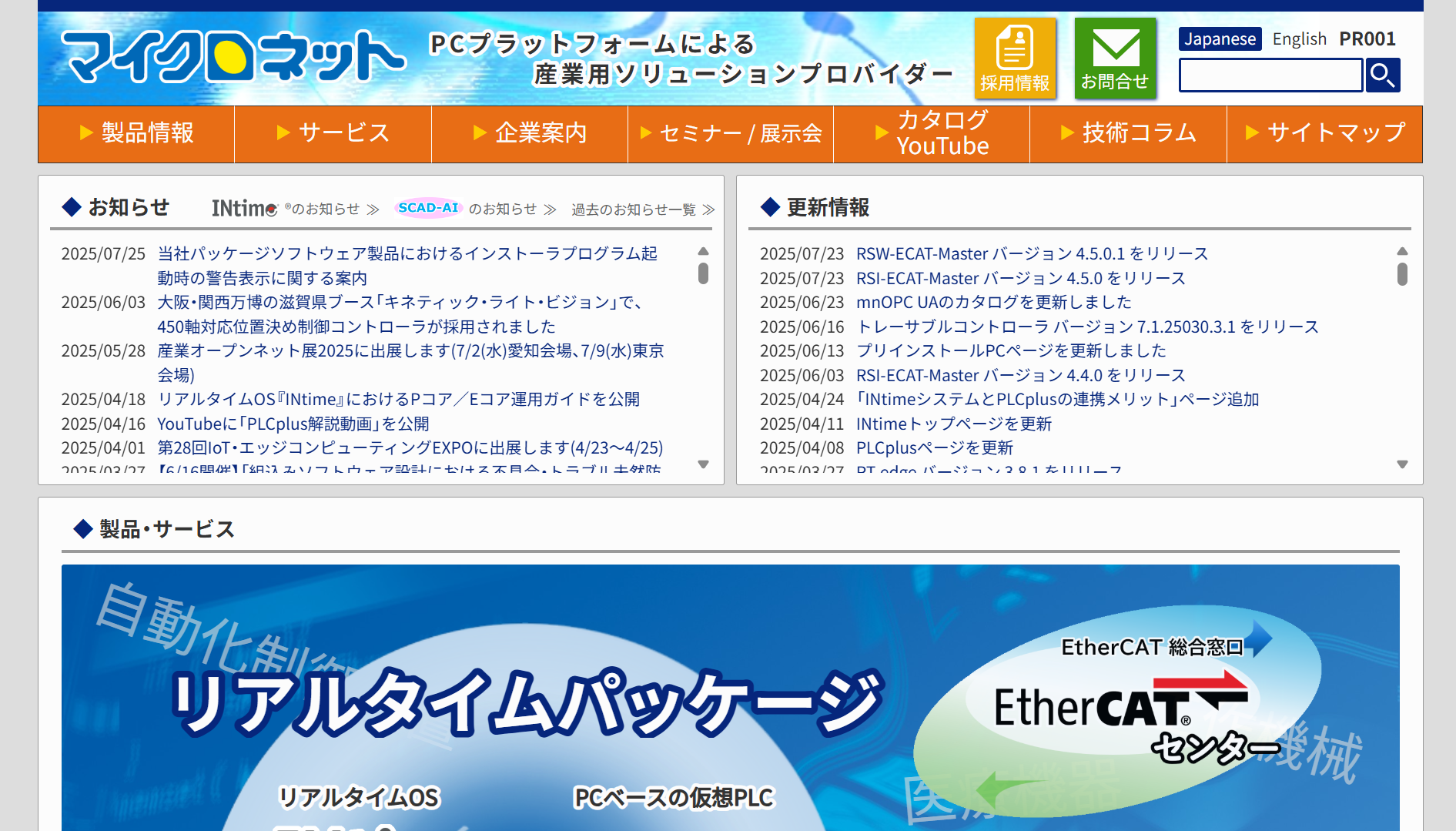The image size is (1456, 831).
Task: Click the マイクロネット logo
Action: (233, 57)
